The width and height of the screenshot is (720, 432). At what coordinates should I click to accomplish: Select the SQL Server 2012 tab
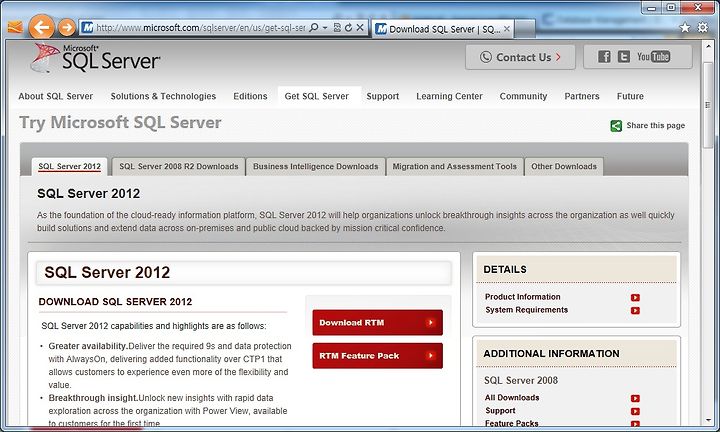69,167
